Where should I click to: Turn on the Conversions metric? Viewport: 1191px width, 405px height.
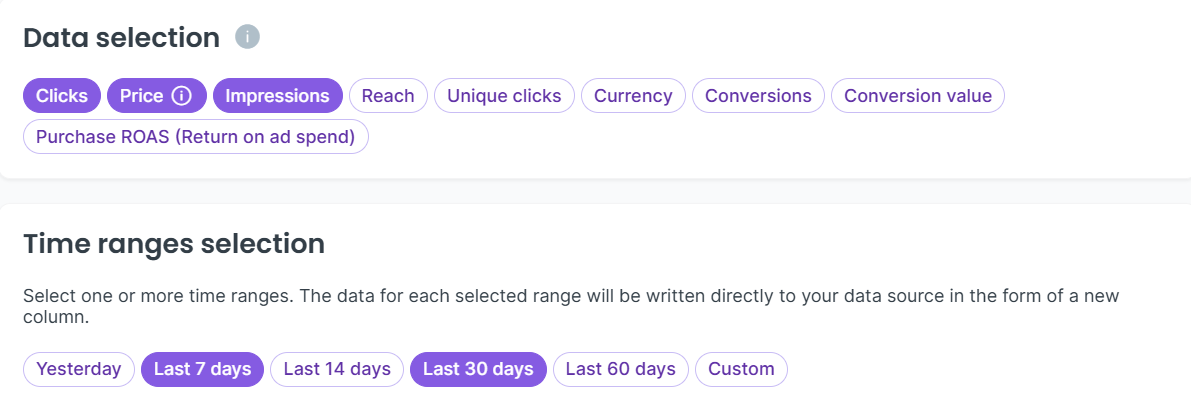(x=758, y=96)
